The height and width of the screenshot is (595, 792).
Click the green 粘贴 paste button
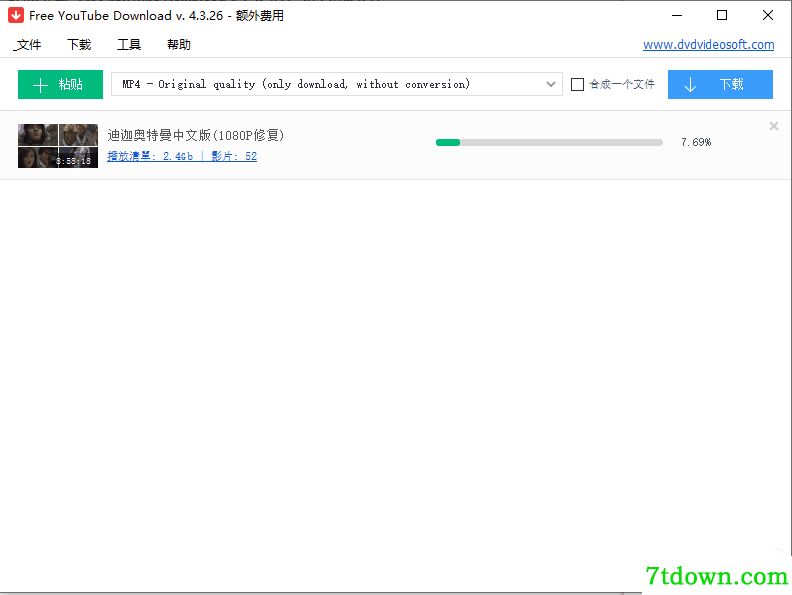(60, 84)
